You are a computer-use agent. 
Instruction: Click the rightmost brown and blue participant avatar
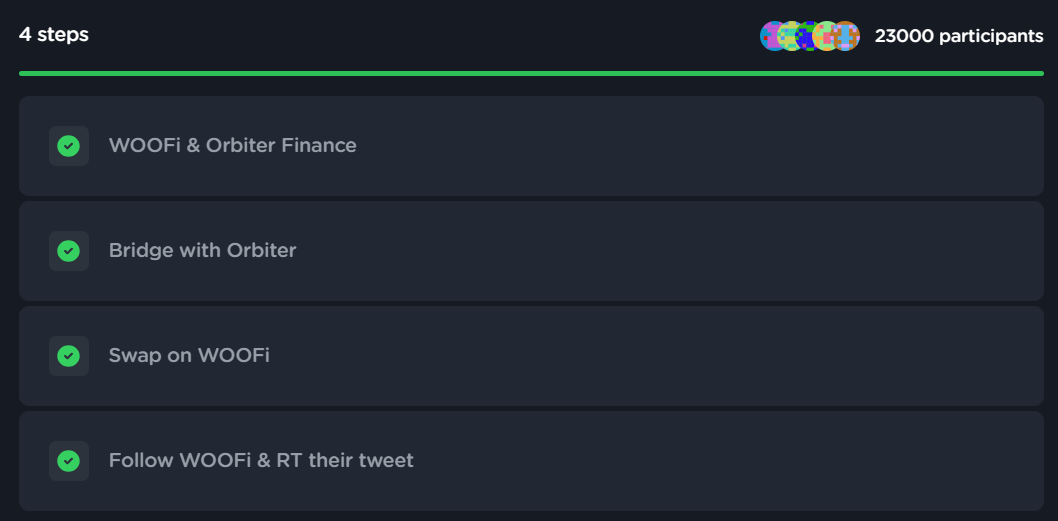[847, 36]
